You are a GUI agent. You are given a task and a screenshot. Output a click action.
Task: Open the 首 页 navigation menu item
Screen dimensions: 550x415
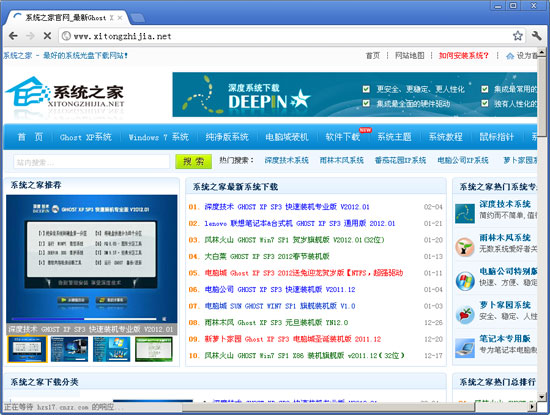pyautogui.click(x=30, y=137)
